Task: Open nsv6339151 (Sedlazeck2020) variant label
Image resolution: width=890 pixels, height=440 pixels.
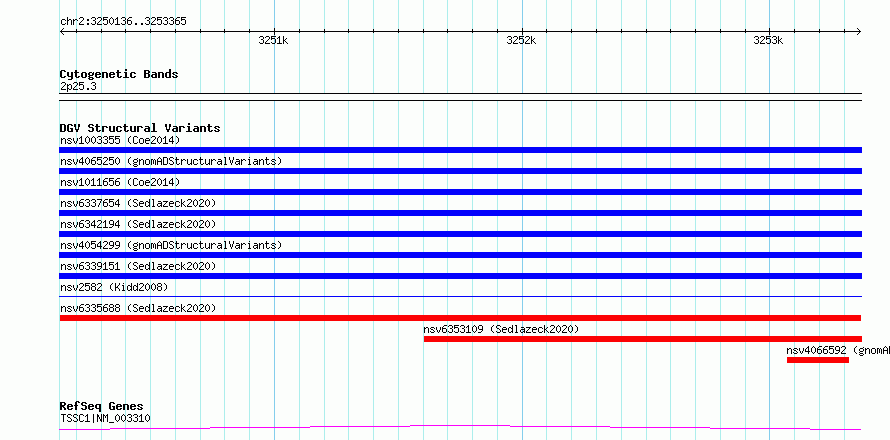Action: click(x=138, y=266)
